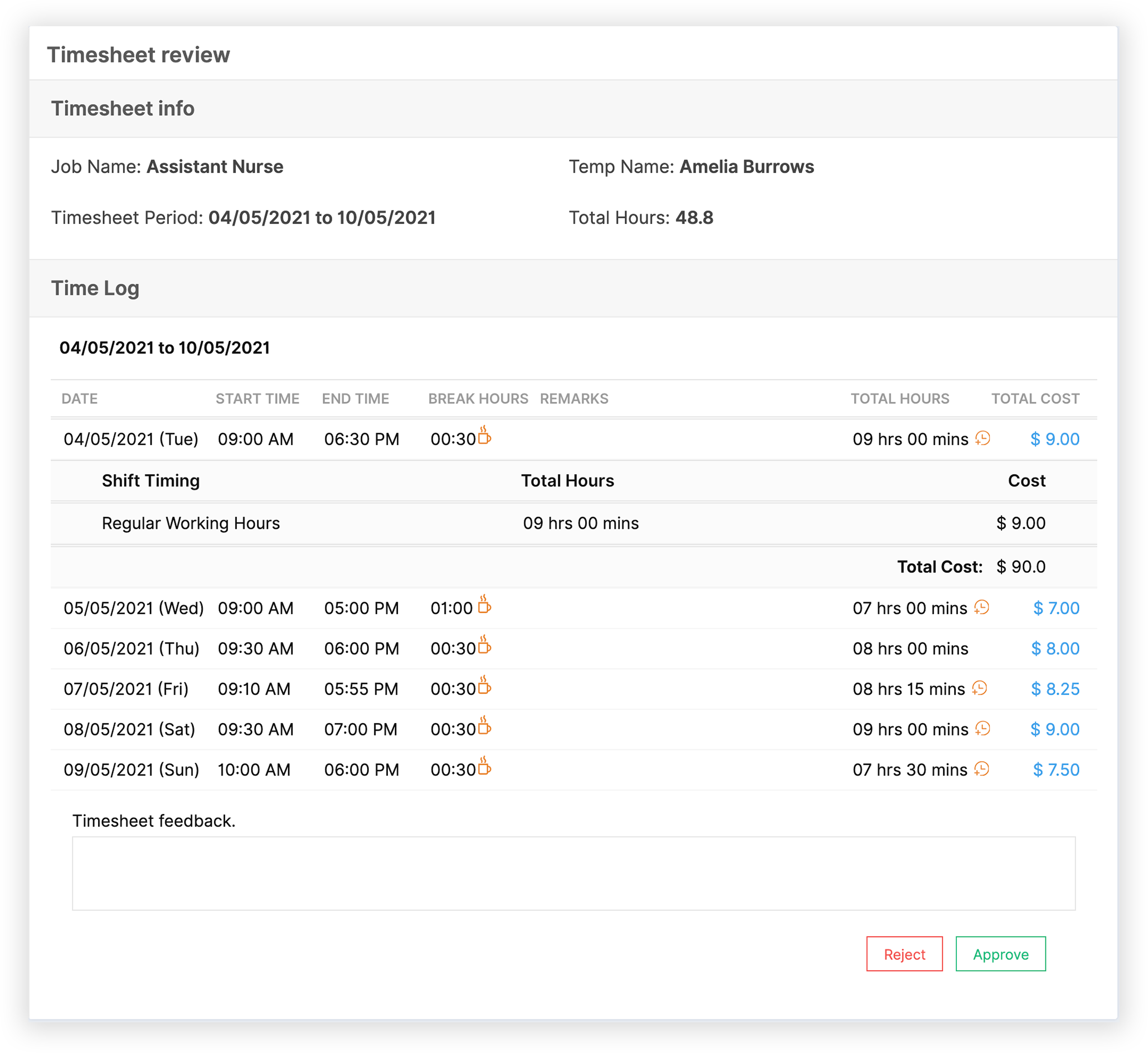
Task: Approve the timesheet
Action: (x=1000, y=954)
